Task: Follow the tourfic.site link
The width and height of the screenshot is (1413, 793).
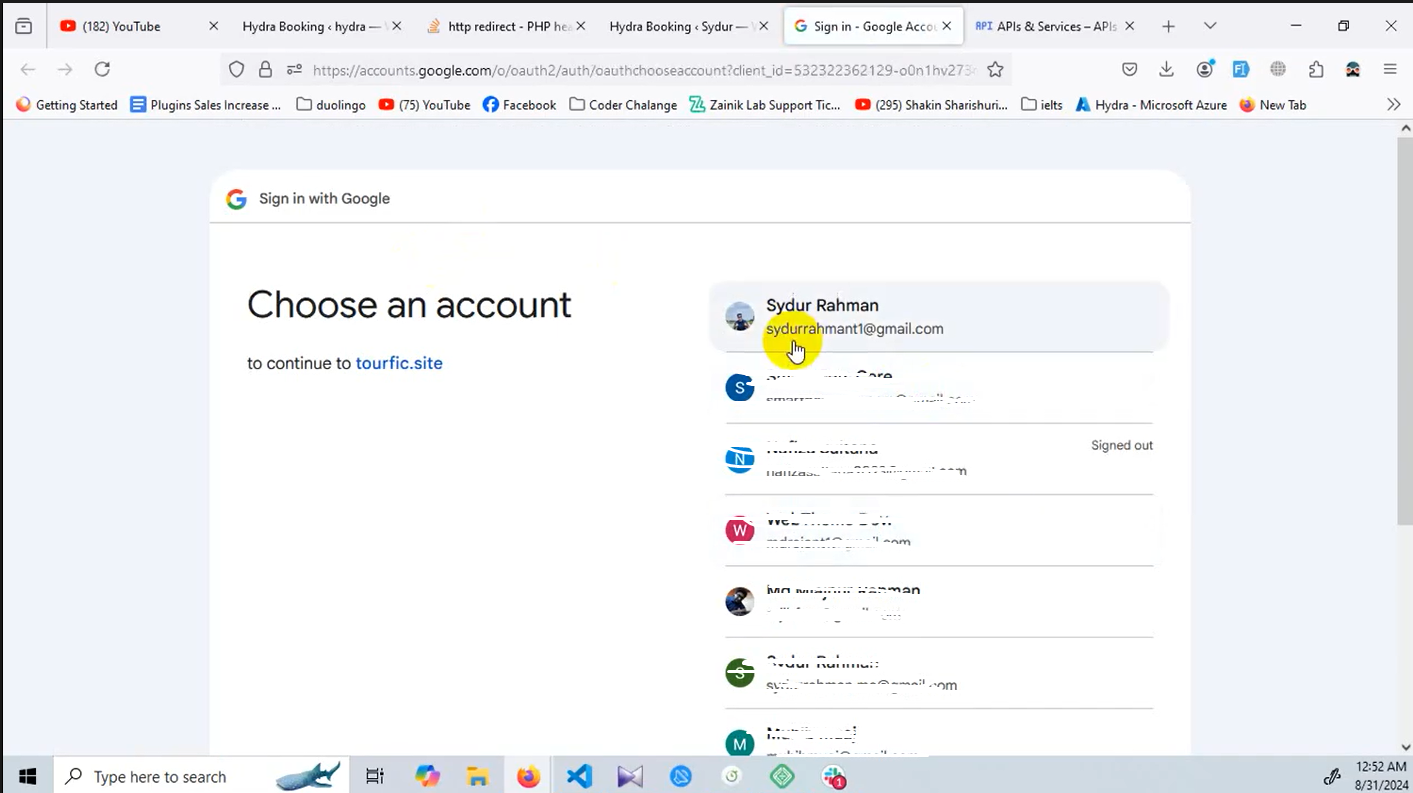Action: click(399, 363)
